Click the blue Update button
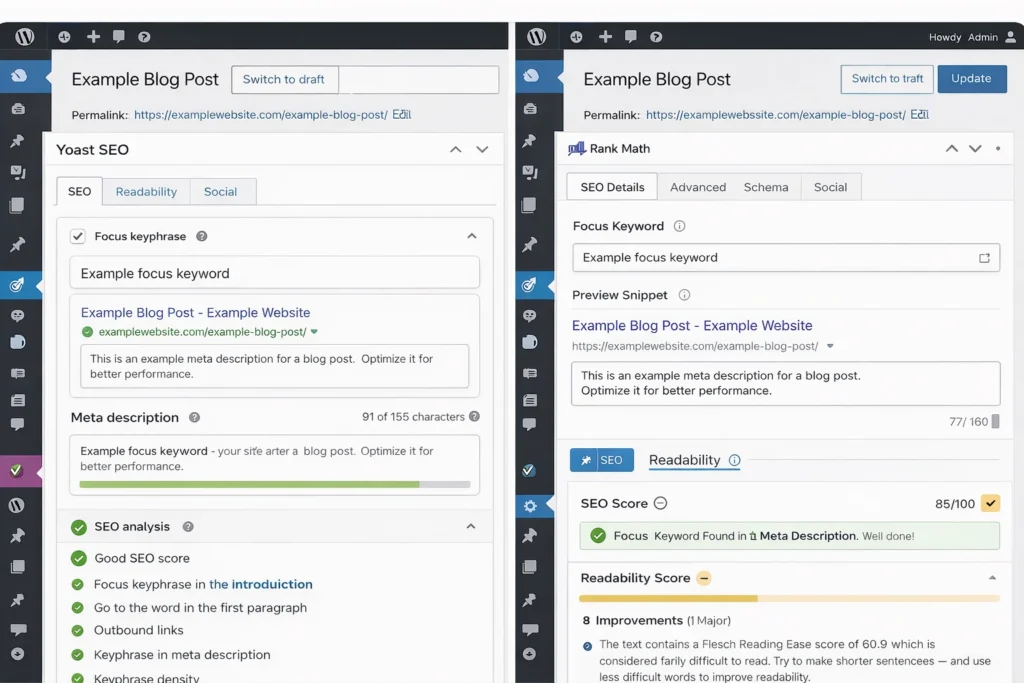Viewport: 1024px width, 683px height. 971,78
